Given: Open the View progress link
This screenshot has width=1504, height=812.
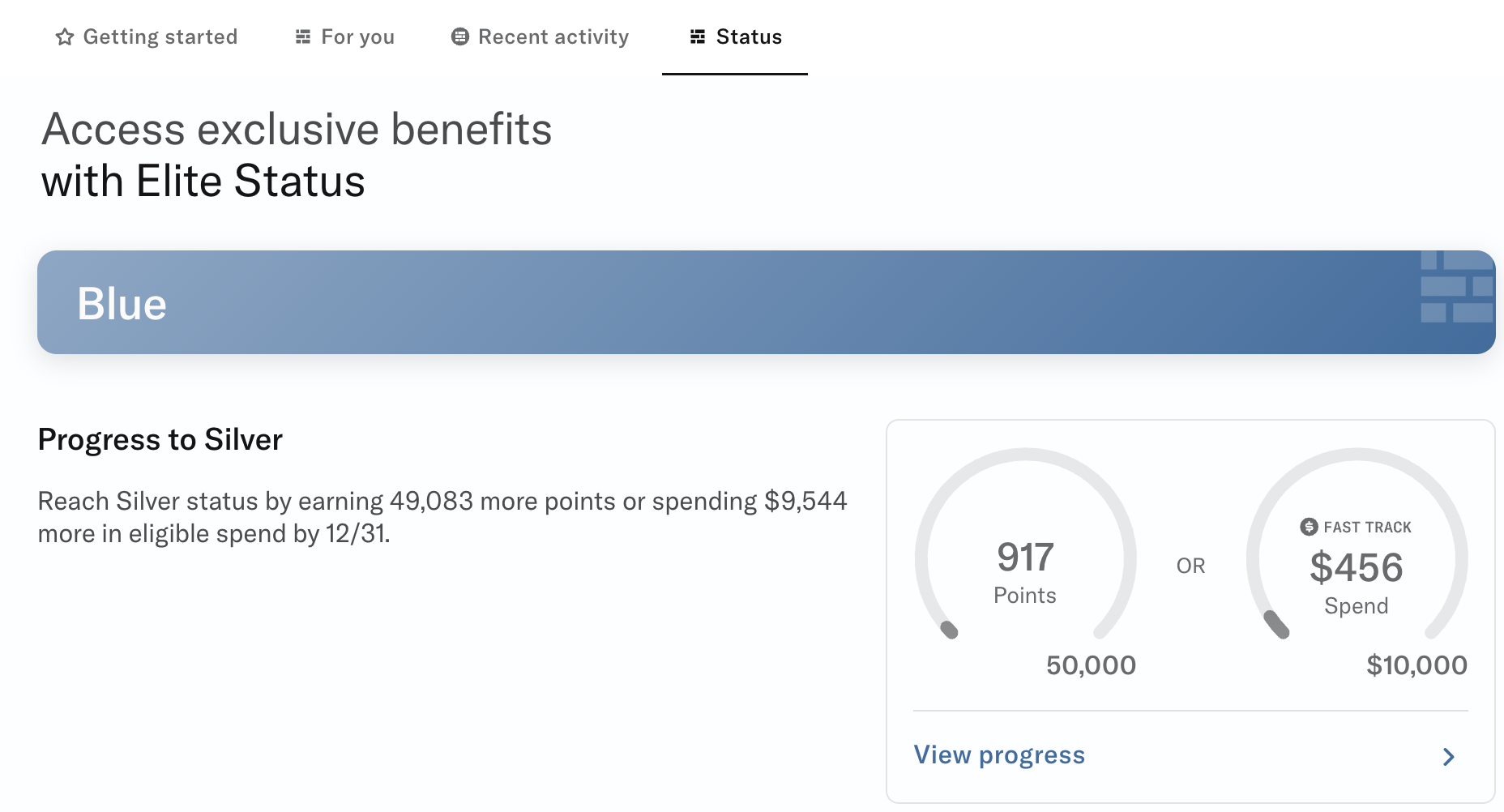Looking at the screenshot, I should [x=999, y=754].
